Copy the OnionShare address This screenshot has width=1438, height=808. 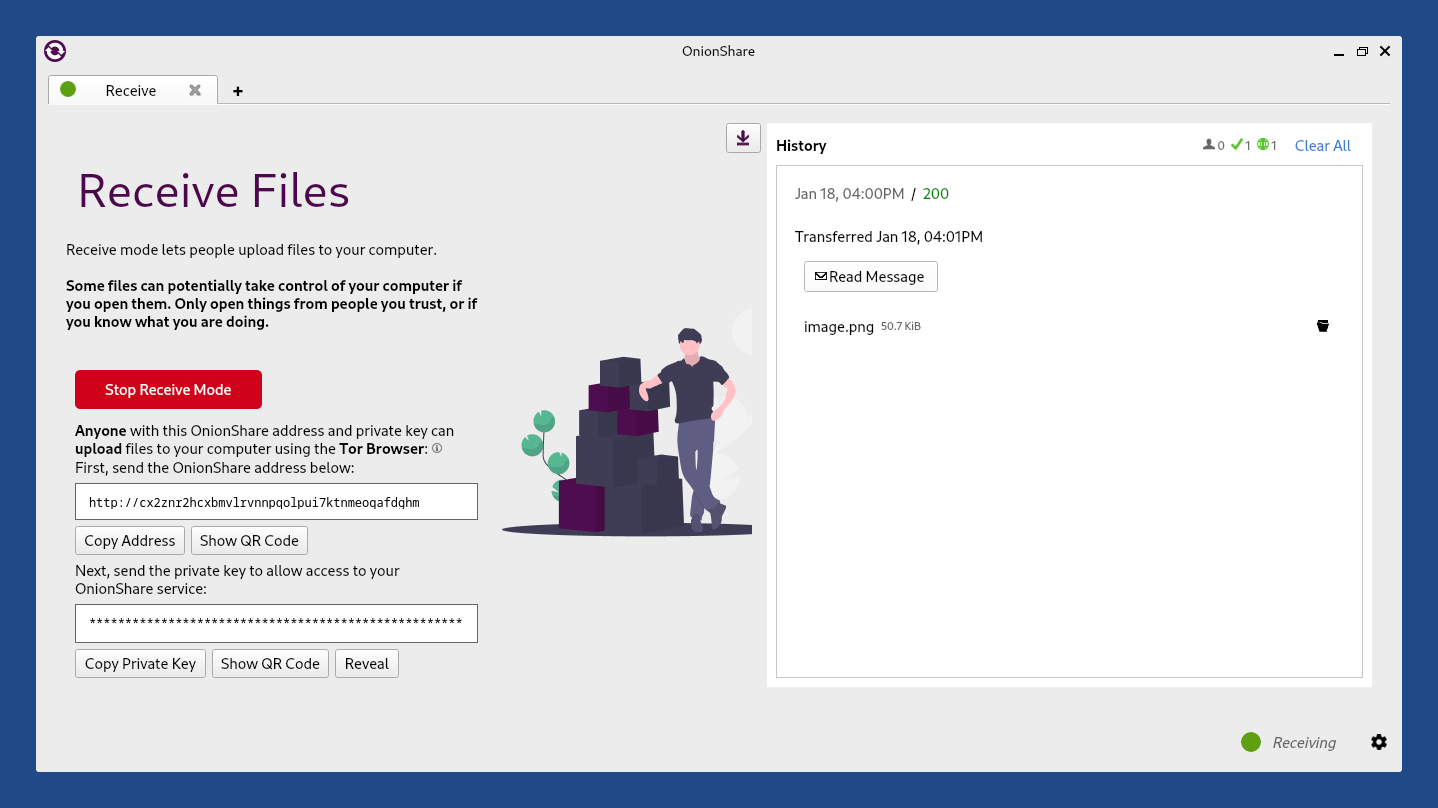coord(130,540)
